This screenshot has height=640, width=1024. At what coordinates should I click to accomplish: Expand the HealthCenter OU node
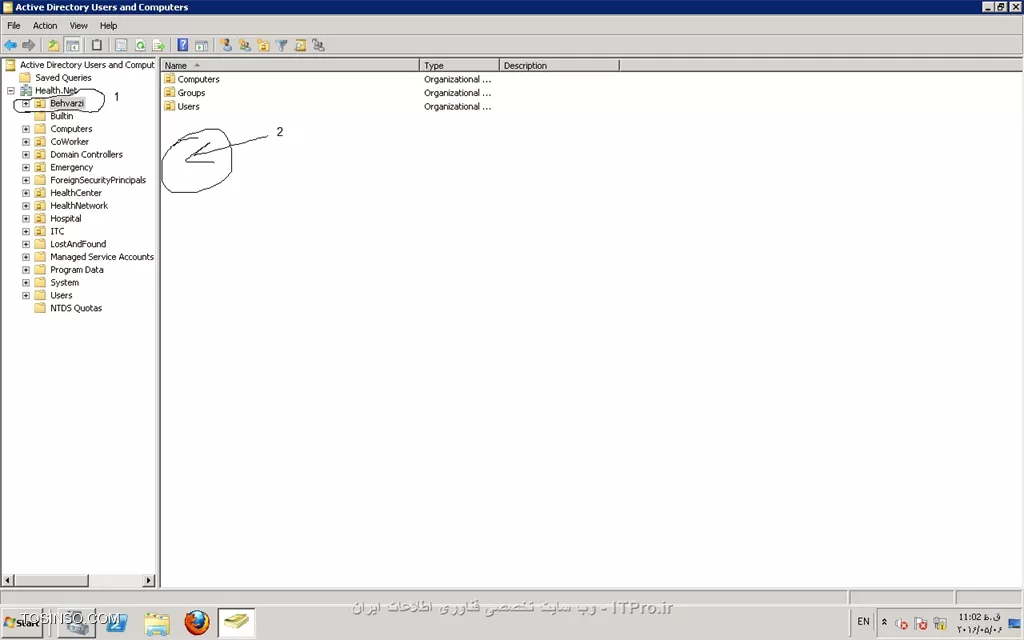point(26,193)
